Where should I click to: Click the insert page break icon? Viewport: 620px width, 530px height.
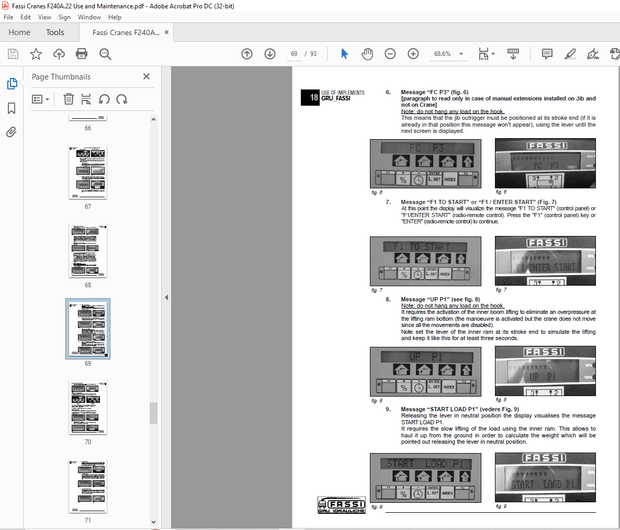[x=86, y=99]
